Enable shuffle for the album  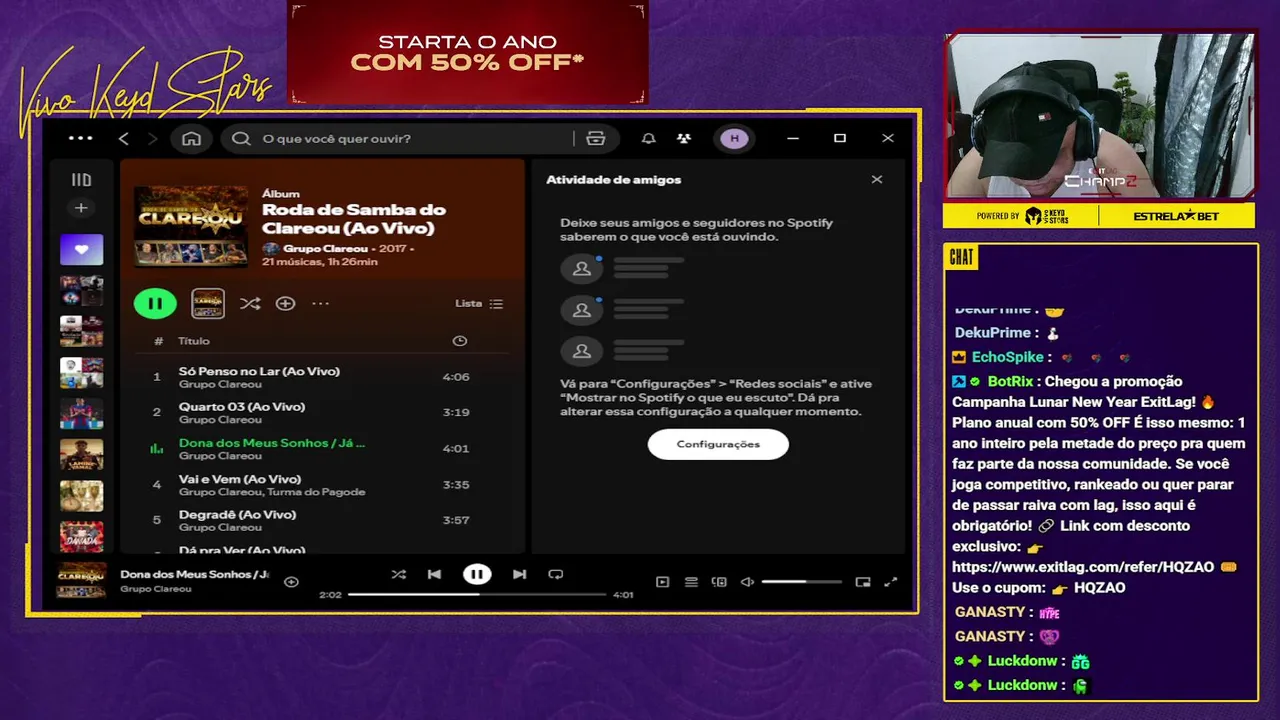tap(250, 303)
